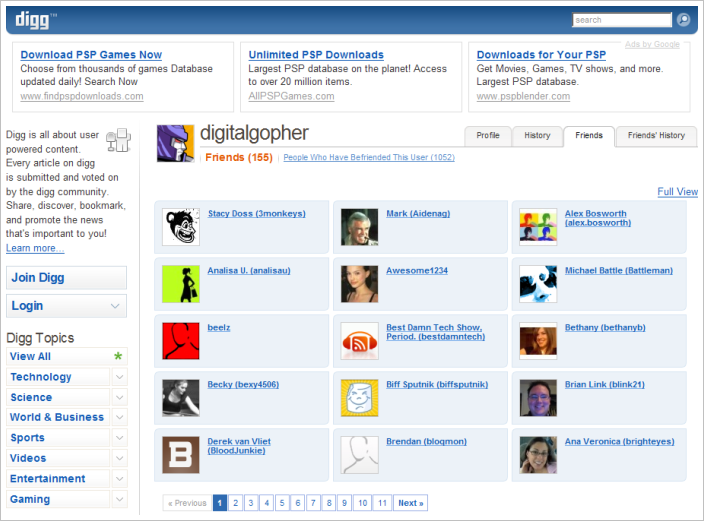Viewport: 704px width, 521px height.
Task: Click Biff Sputnik yellow face avatar
Action: (359, 398)
